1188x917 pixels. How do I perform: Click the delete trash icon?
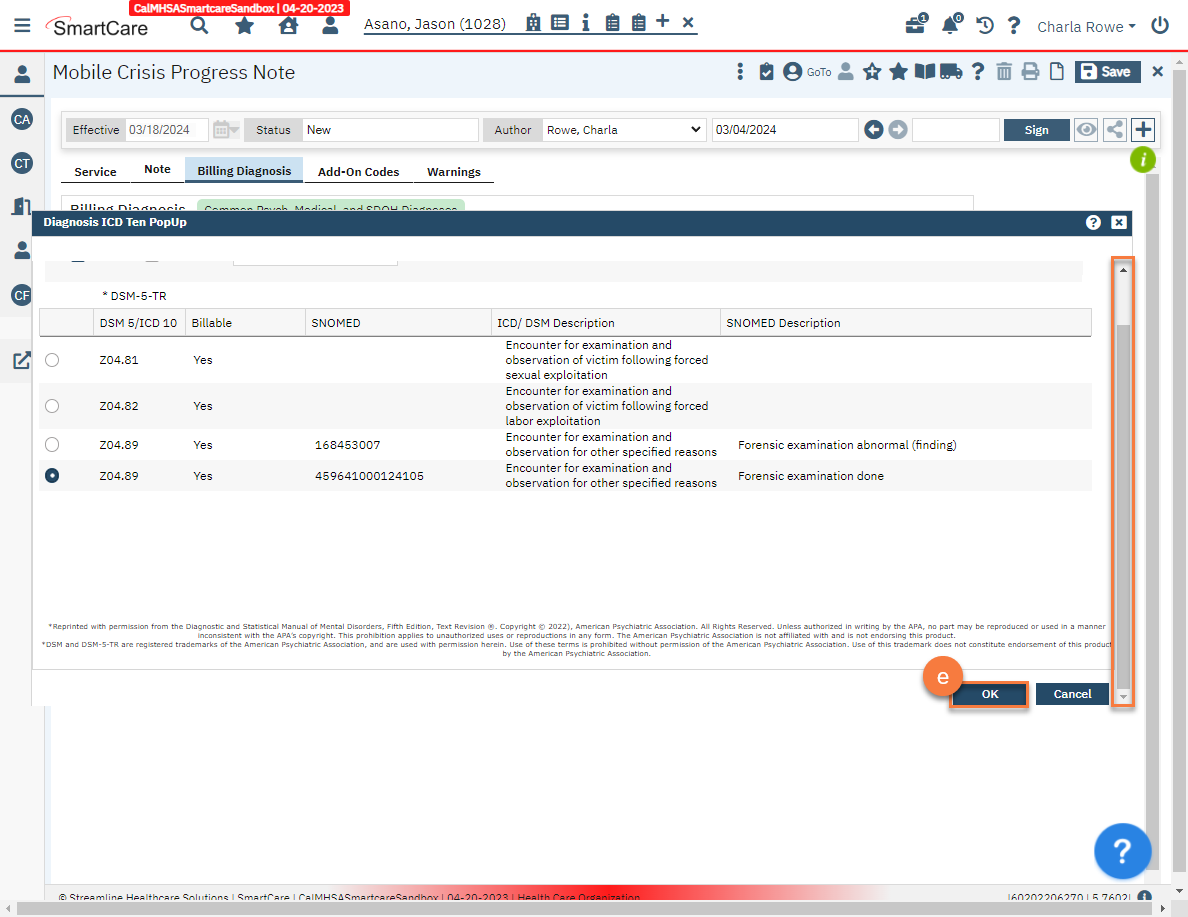pyautogui.click(x=1004, y=72)
